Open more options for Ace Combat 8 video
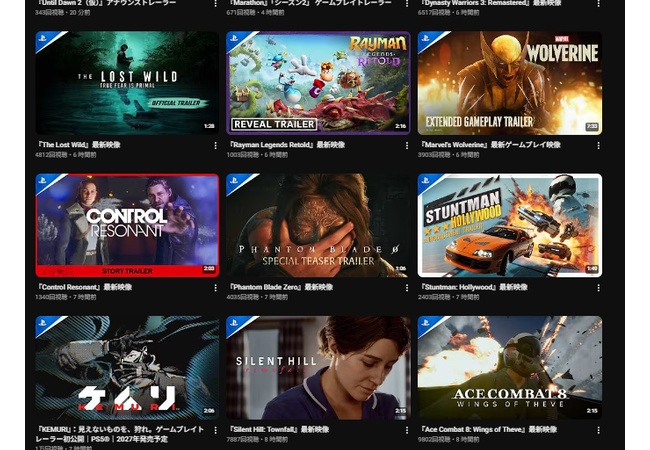 point(598,430)
